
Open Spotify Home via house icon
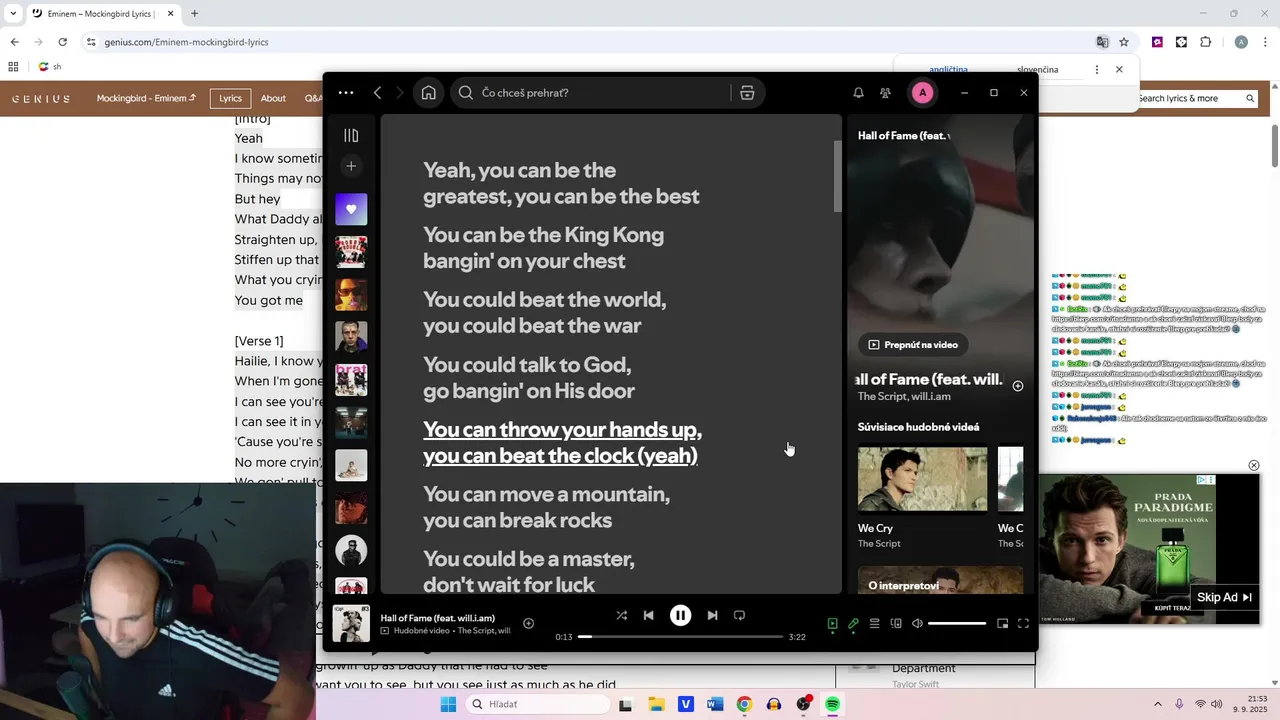coord(428,92)
